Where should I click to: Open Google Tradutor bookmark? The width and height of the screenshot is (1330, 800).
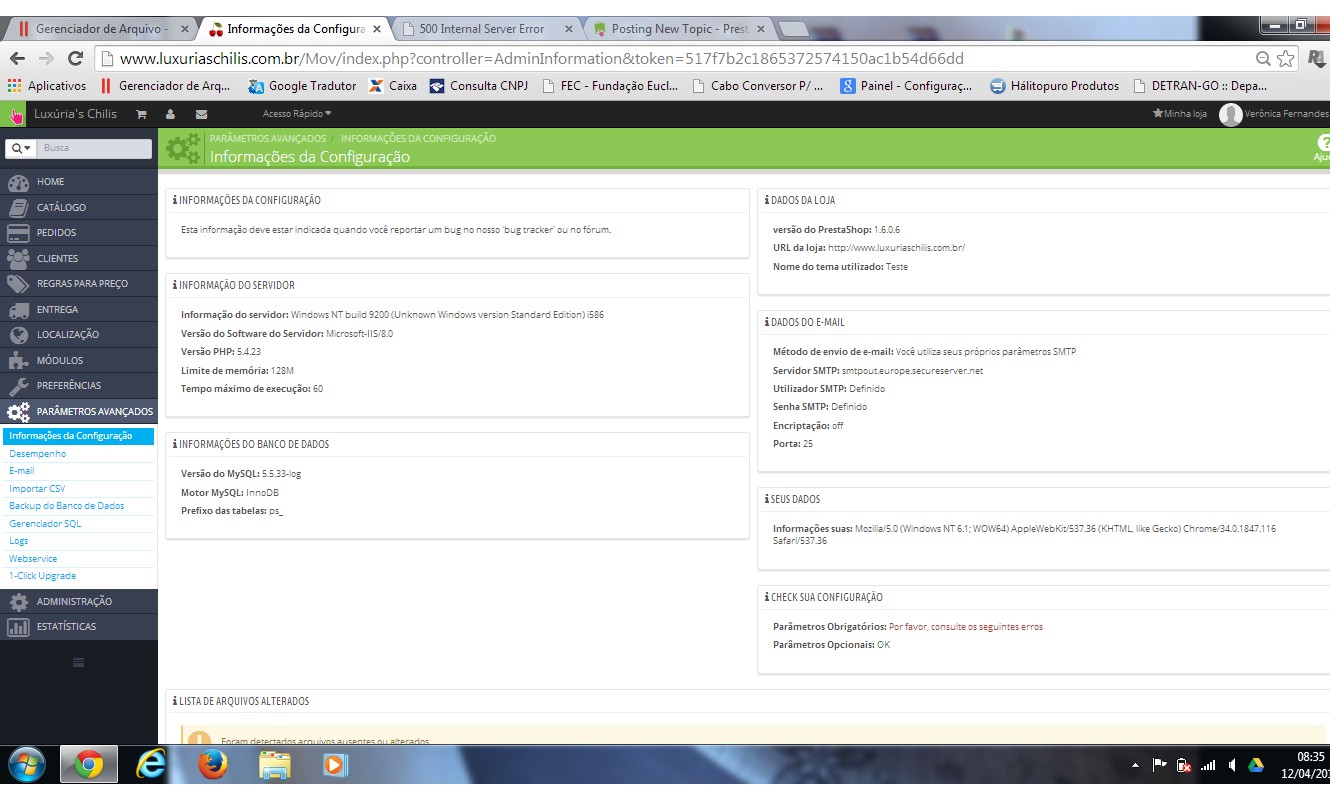(303, 86)
